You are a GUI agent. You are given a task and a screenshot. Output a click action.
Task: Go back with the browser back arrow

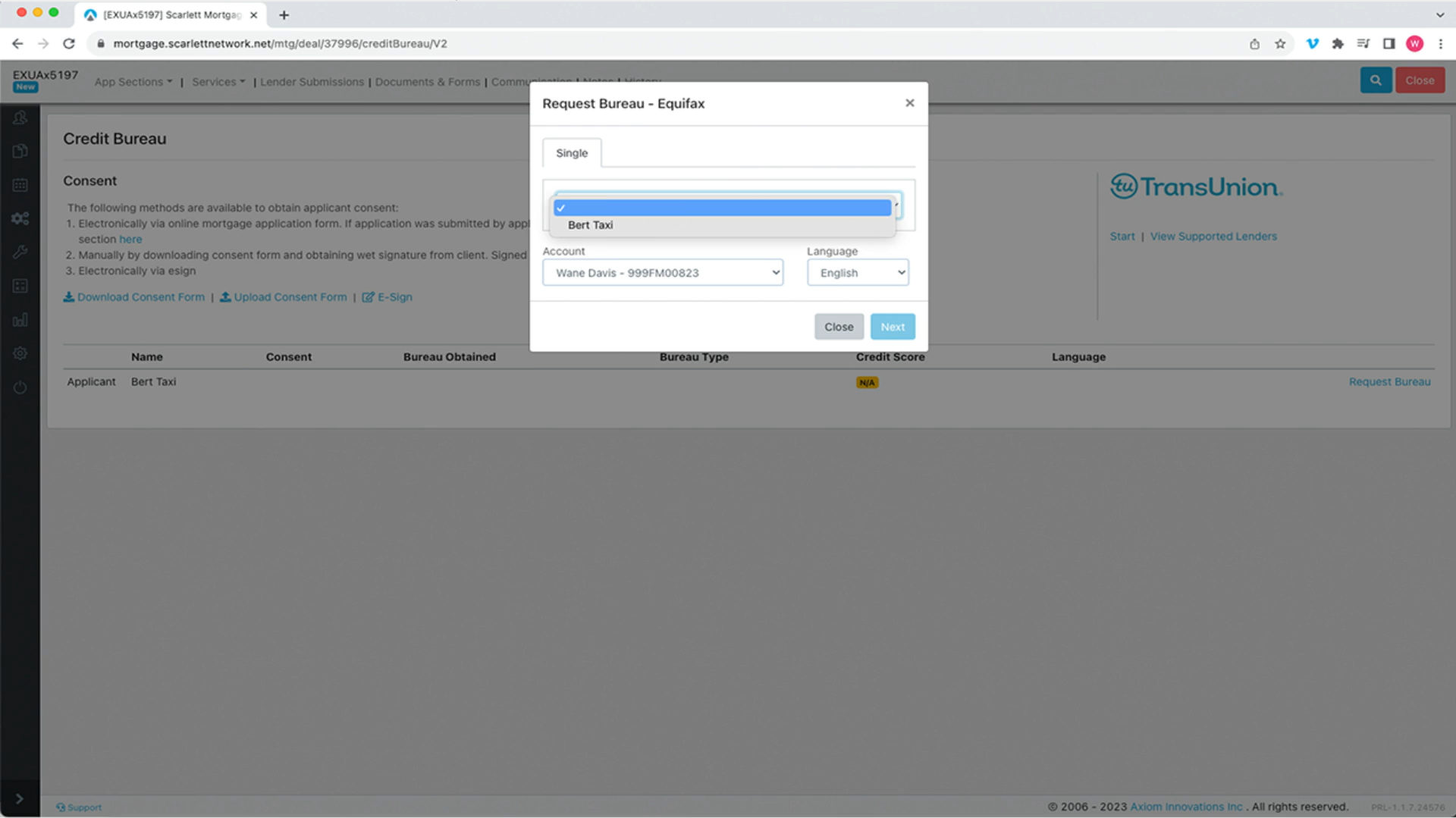[x=17, y=44]
